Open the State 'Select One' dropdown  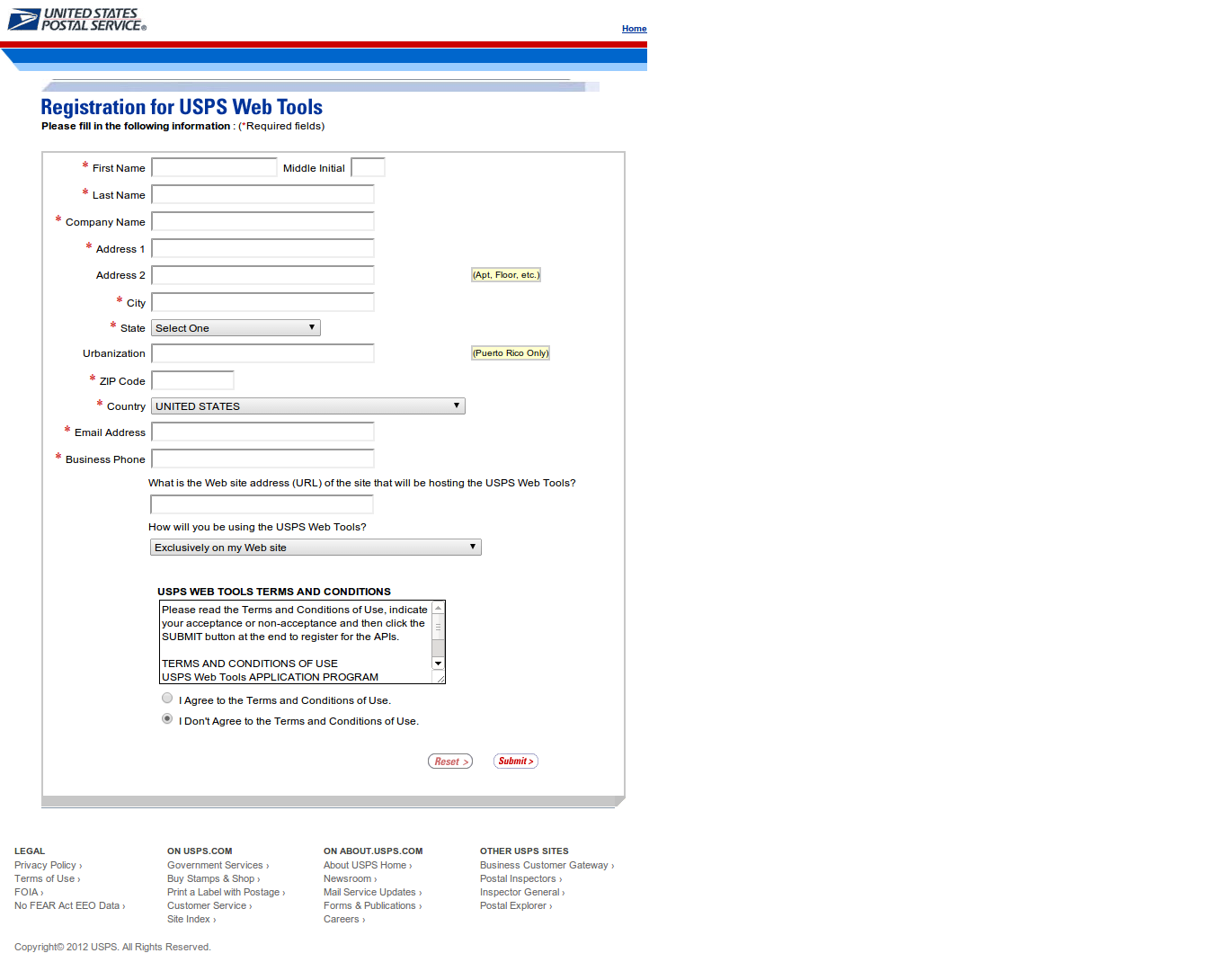[236, 328]
